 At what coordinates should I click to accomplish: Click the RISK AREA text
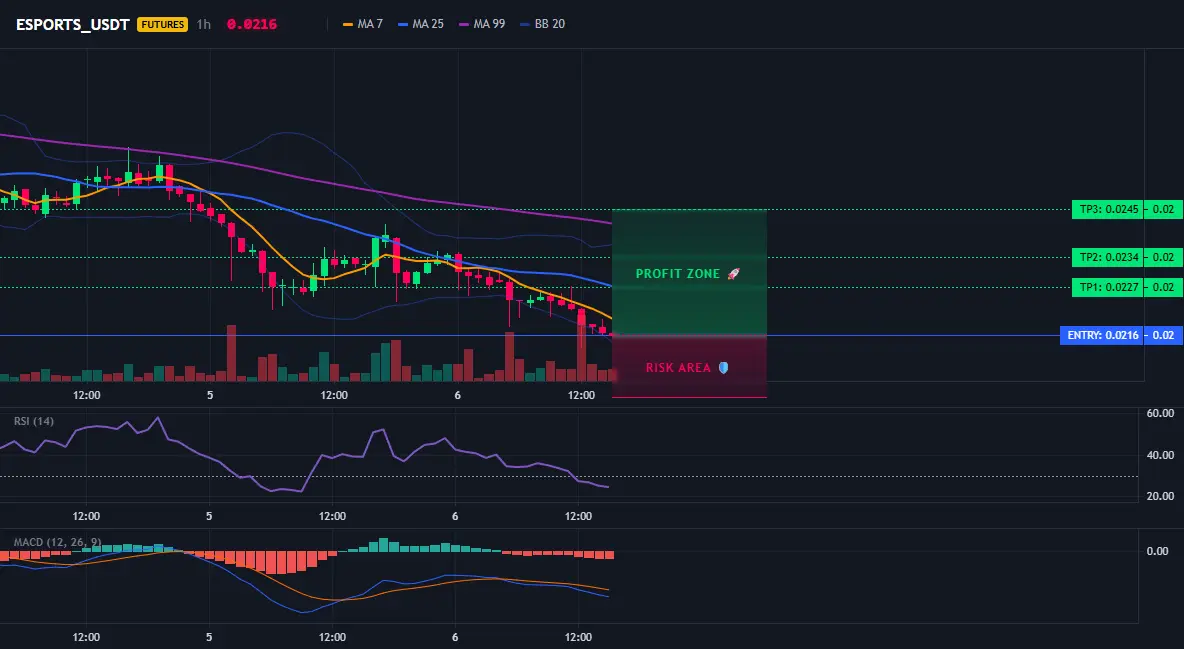(x=678, y=367)
